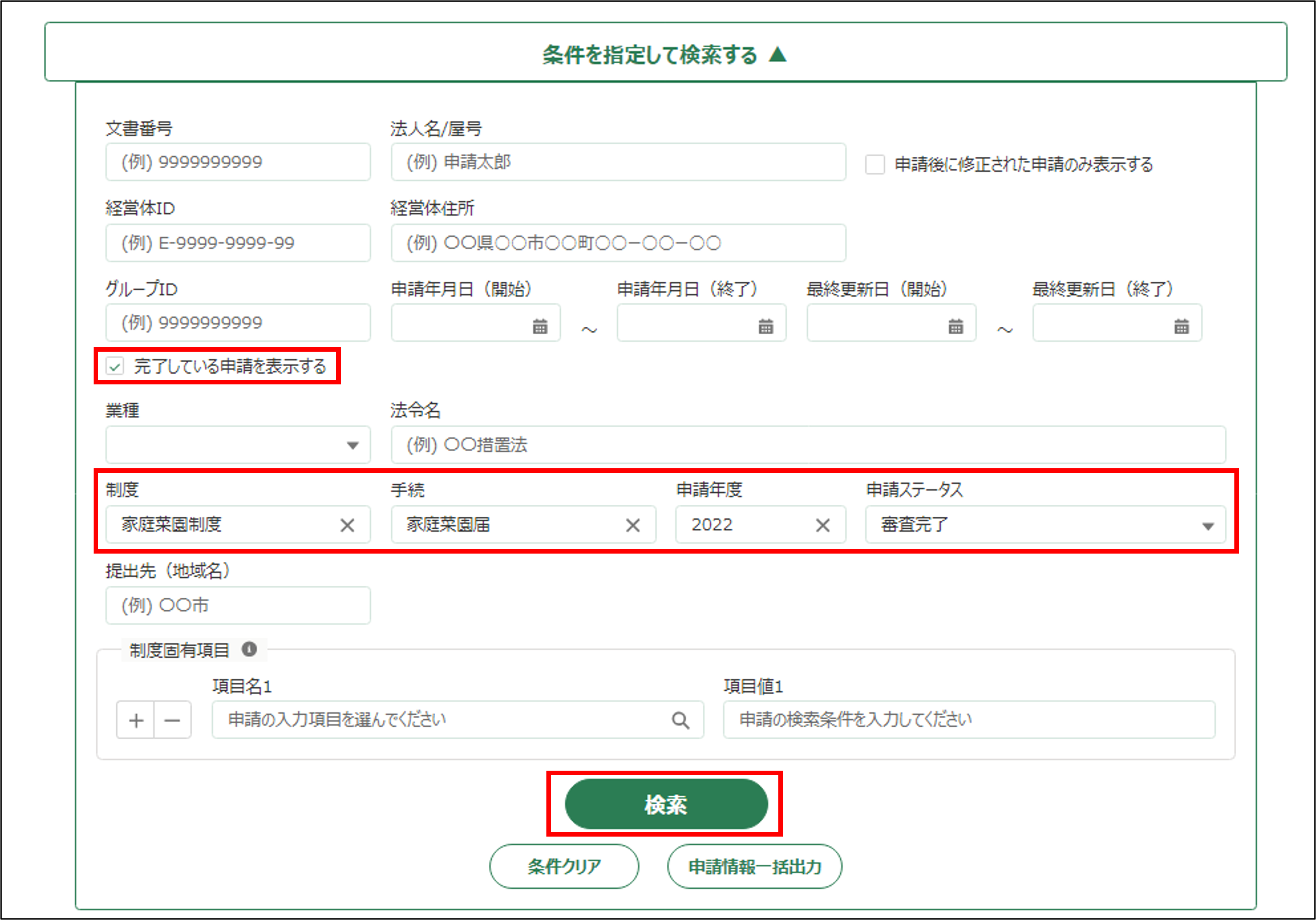Clear the 手続 家庭菜園届 selection
The width and height of the screenshot is (1316, 920).
pos(632,525)
